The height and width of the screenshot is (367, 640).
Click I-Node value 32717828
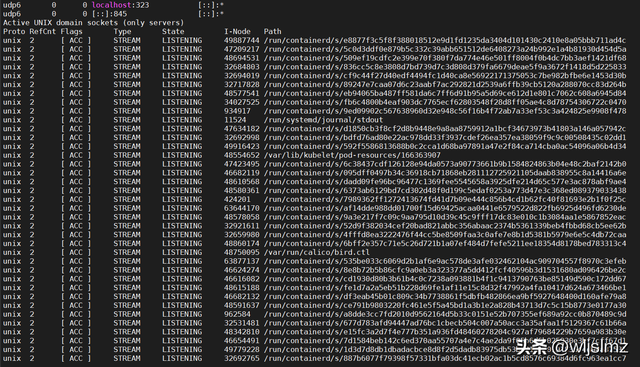[x=242, y=85]
